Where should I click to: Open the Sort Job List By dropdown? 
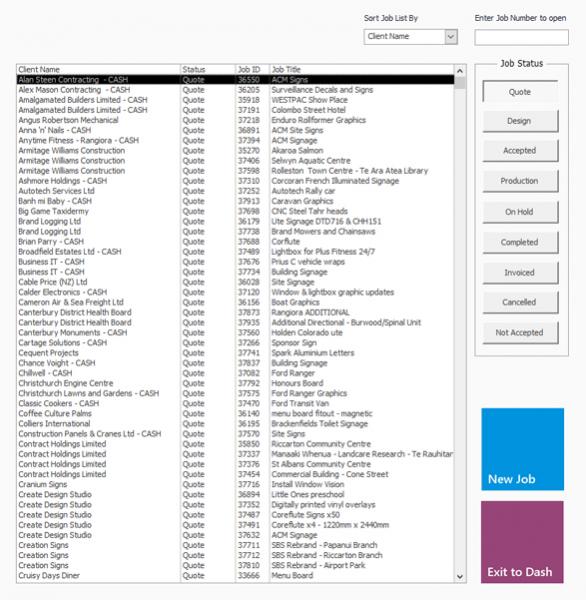click(x=451, y=37)
